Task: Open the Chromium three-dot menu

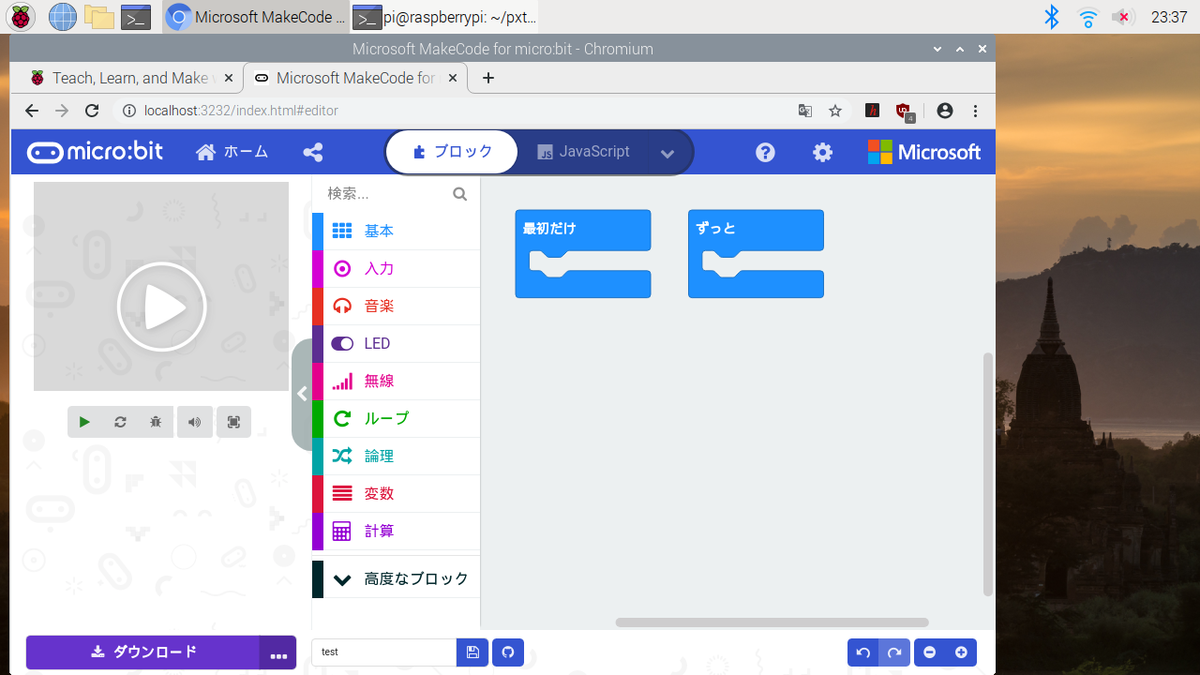Action: pyautogui.click(x=976, y=111)
